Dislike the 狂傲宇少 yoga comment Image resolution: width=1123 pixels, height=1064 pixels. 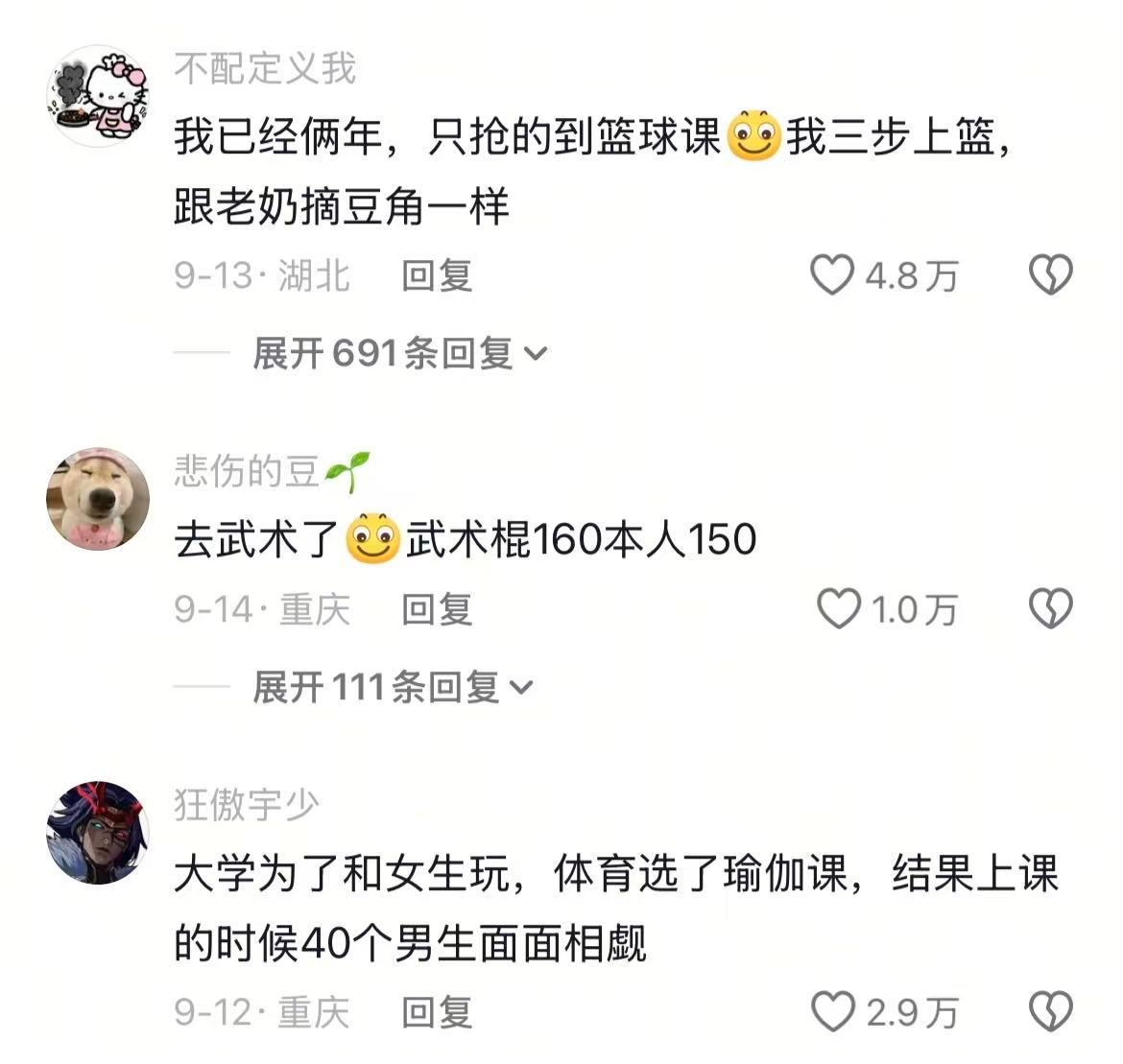click(x=1051, y=1012)
